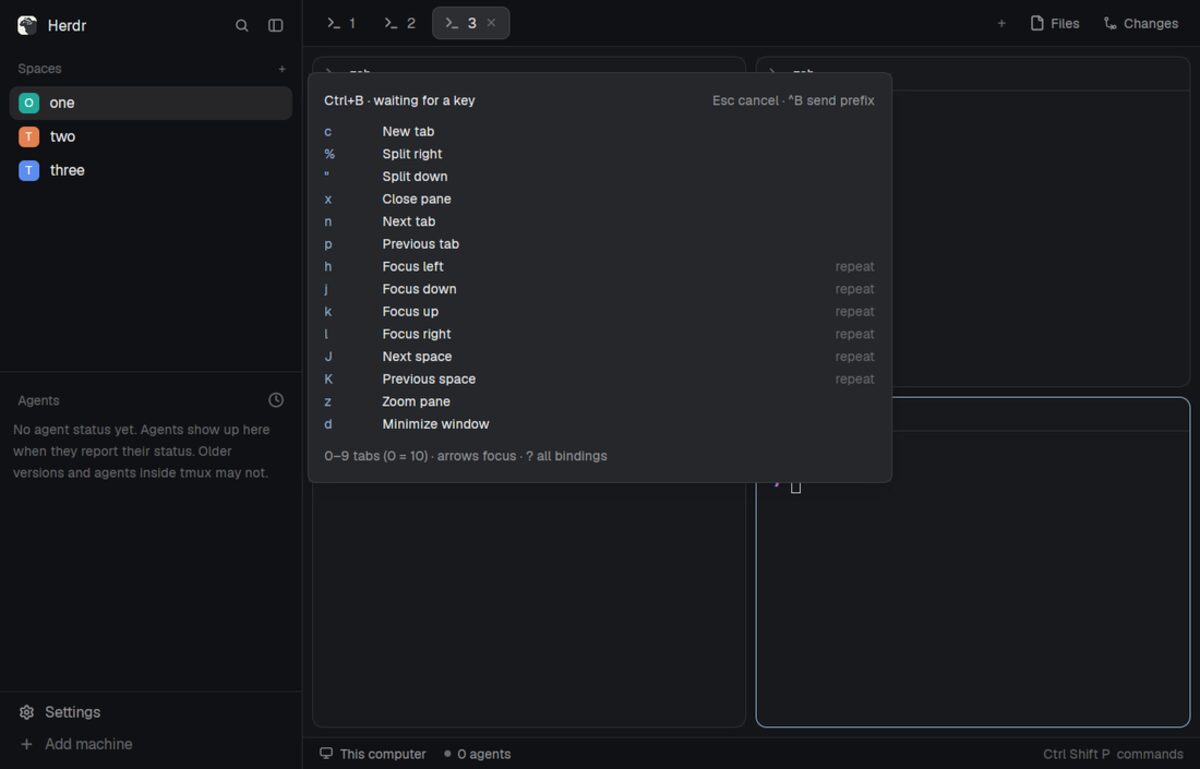This screenshot has height=769, width=1200.
Task: Select the orange 'two' space avatar
Action: (x=29, y=137)
